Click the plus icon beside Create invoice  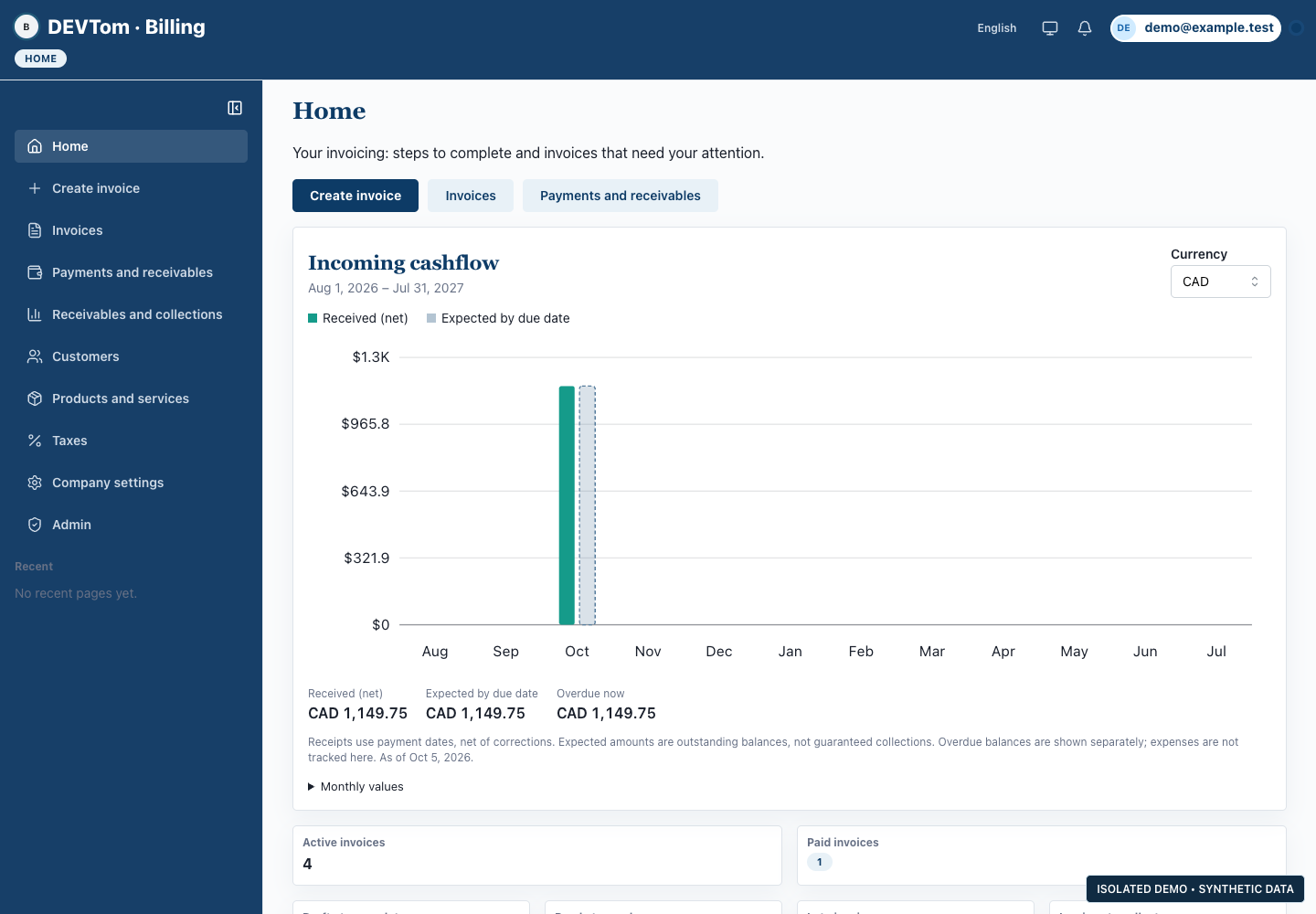[35, 188]
